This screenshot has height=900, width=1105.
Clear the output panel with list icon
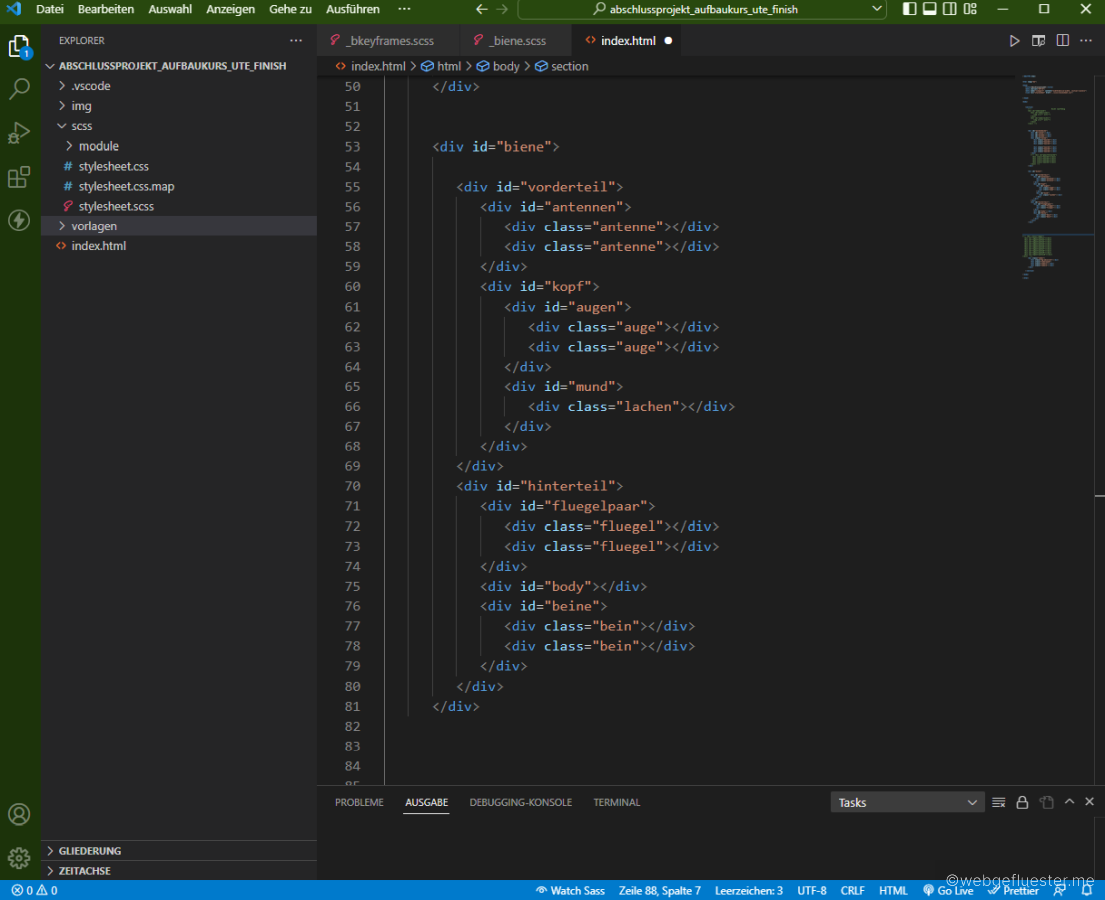[998, 802]
